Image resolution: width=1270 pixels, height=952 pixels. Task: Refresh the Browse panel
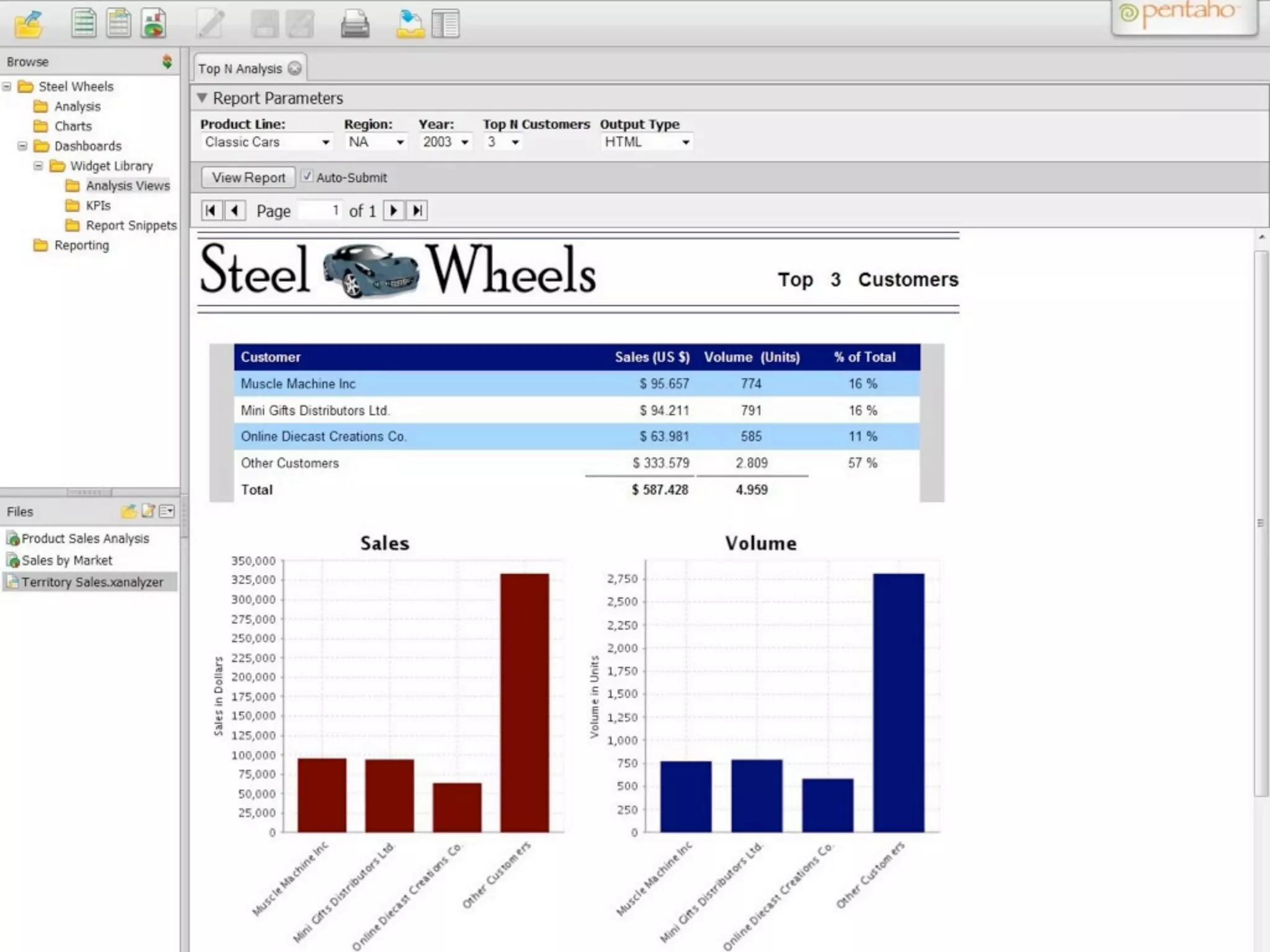[x=167, y=61]
